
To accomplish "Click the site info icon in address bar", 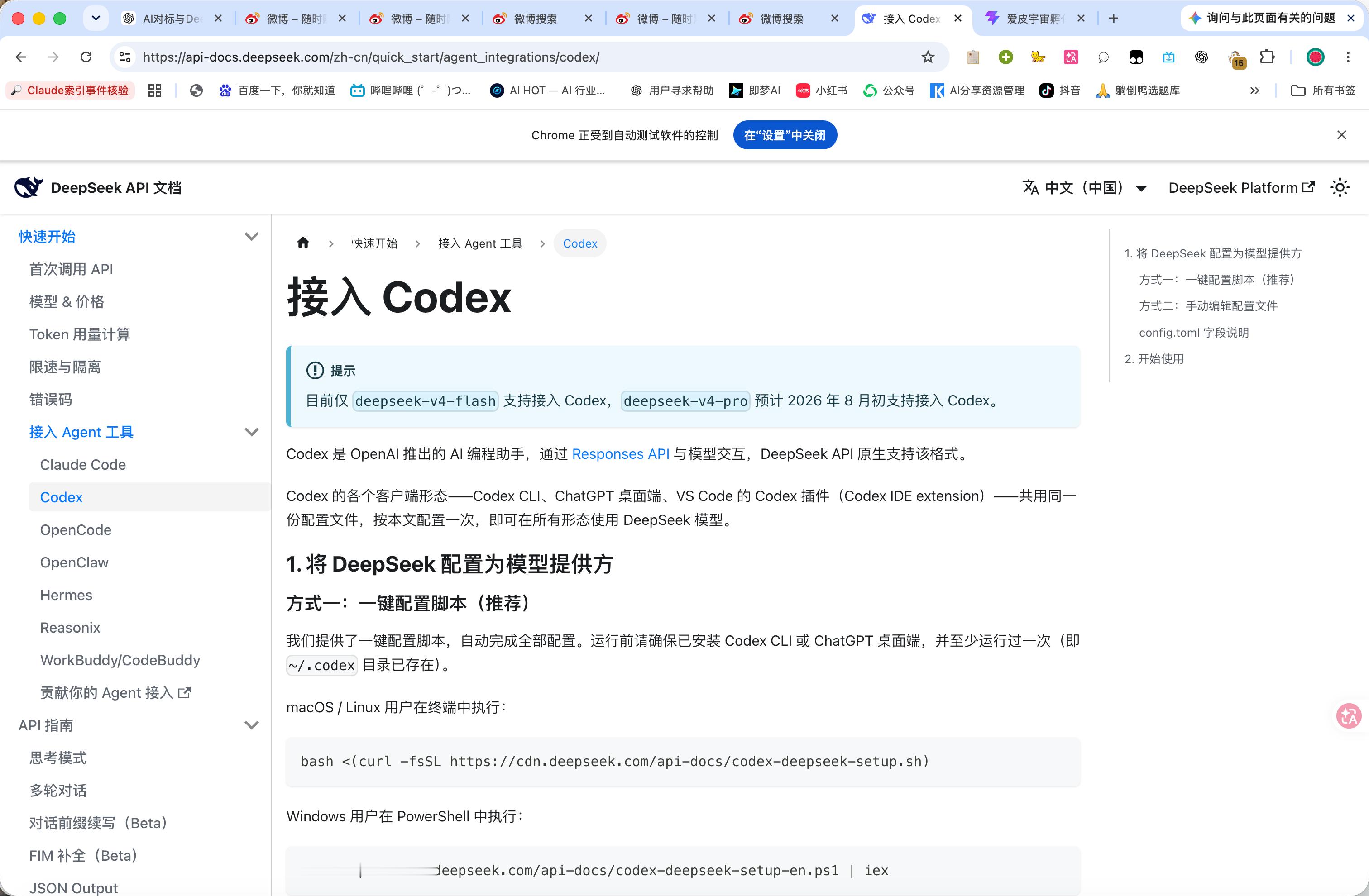I will point(125,57).
